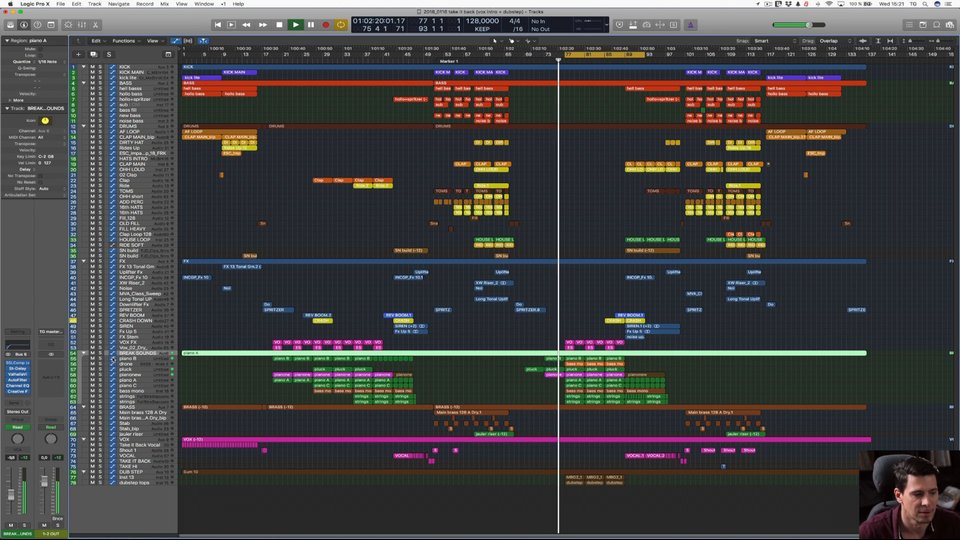Viewport: 960px width, 540px height.
Task: Toggle Solo on the 1-2 OUT channel strip
Action: (58, 525)
